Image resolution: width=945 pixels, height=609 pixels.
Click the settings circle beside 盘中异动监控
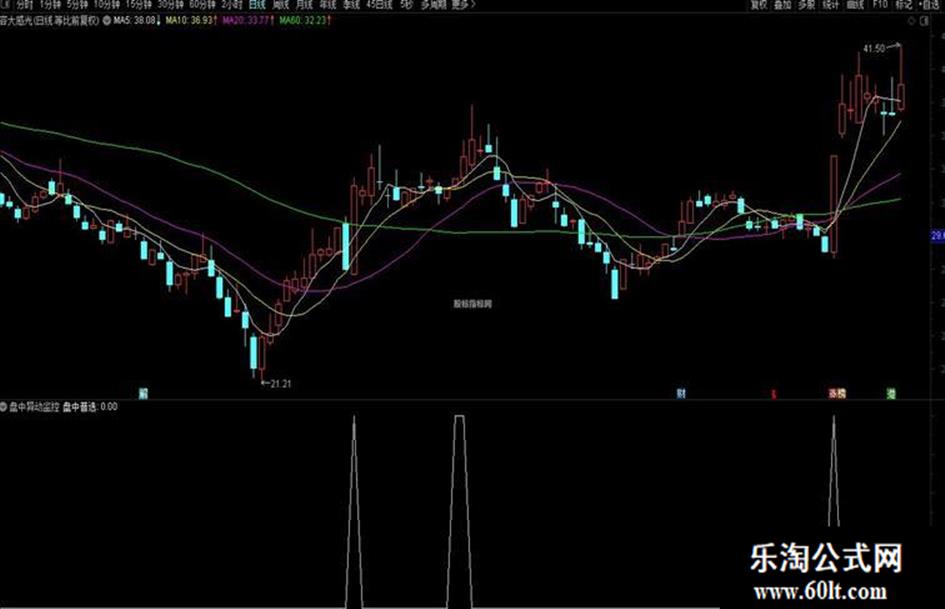3,407
